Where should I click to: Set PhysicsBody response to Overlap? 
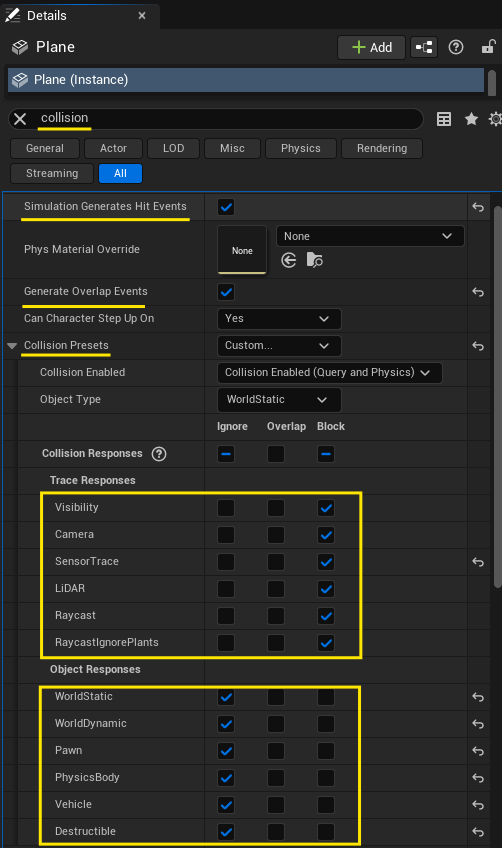[x=276, y=778]
